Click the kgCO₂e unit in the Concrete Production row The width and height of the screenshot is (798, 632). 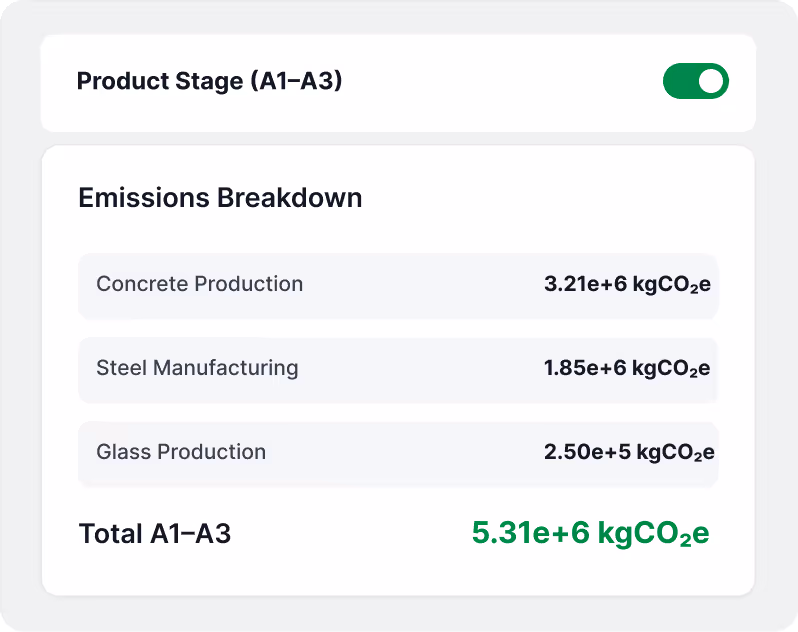click(671, 284)
